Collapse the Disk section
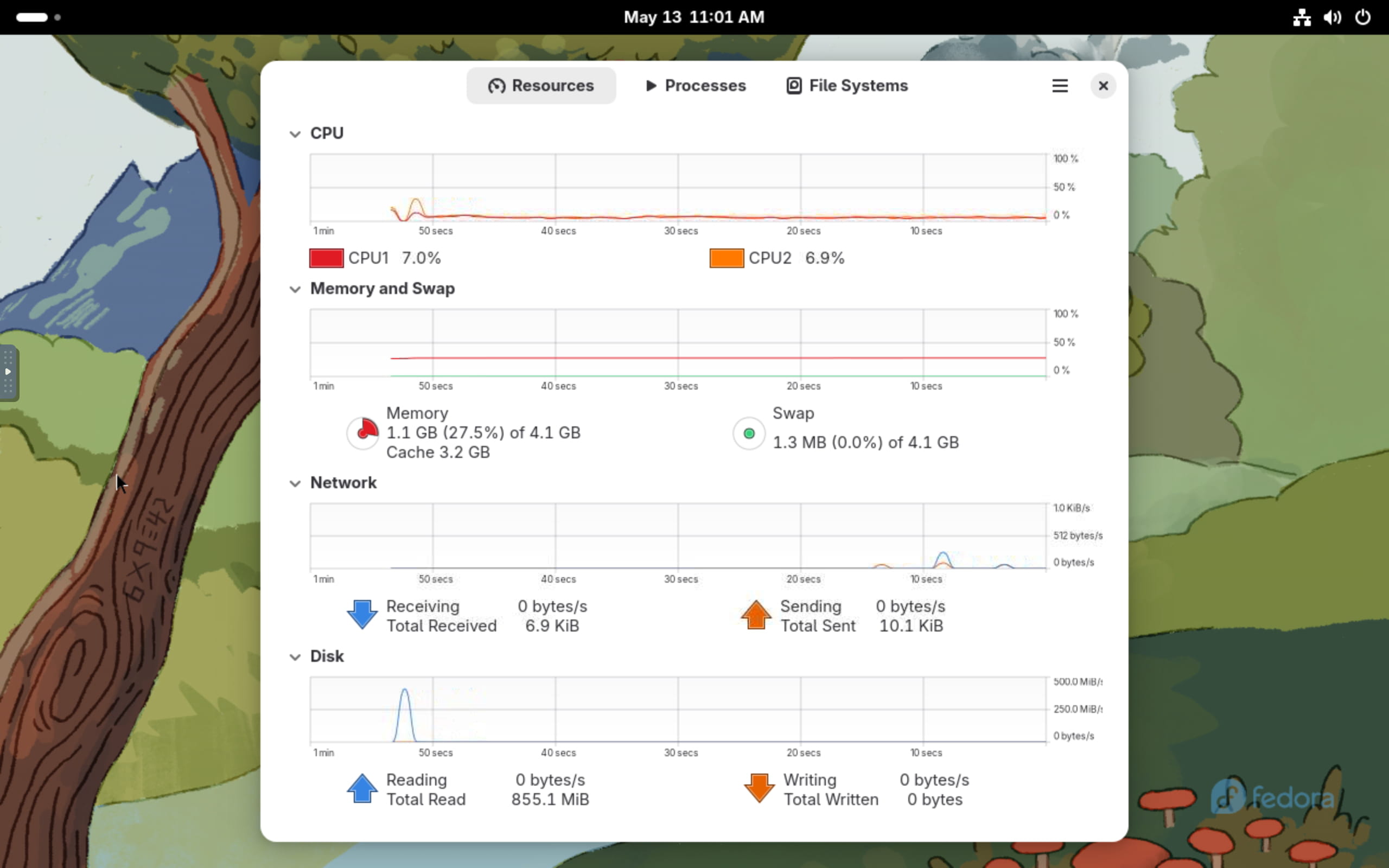This screenshot has width=1389, height=868. [295, 657]
